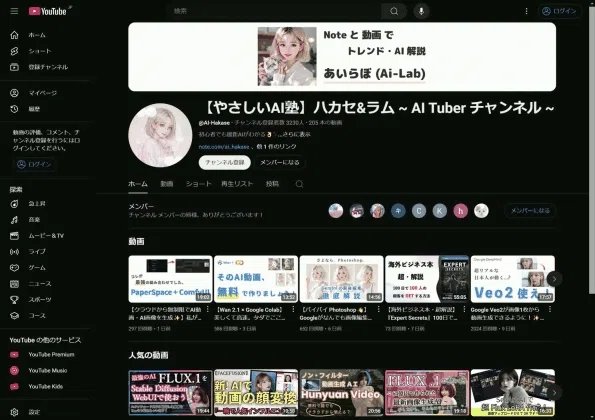The height and width of the screenshot is (420, 595).
Task: Click the チャンネル登録 subscribe button
Action: (x=225, y=162)
